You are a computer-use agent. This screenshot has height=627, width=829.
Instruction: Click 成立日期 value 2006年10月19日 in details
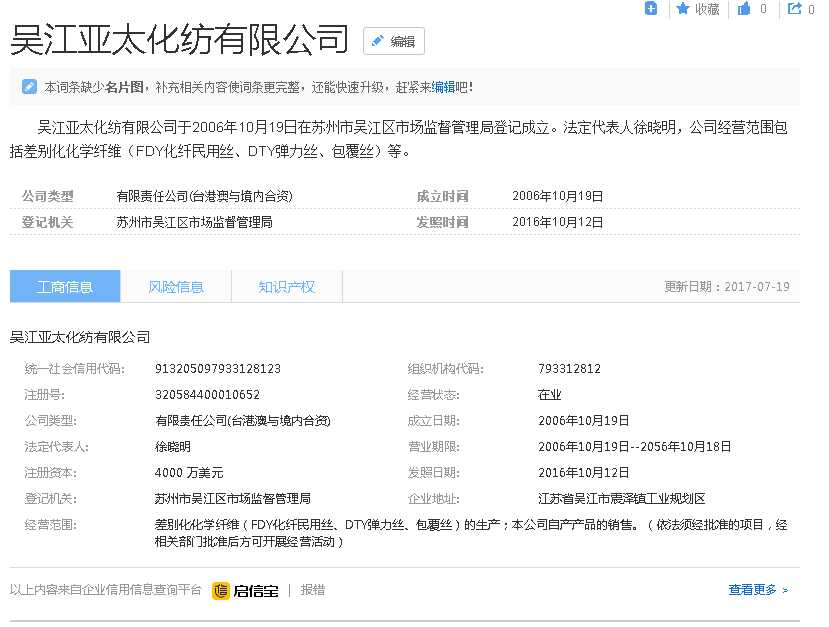[584, 421]
